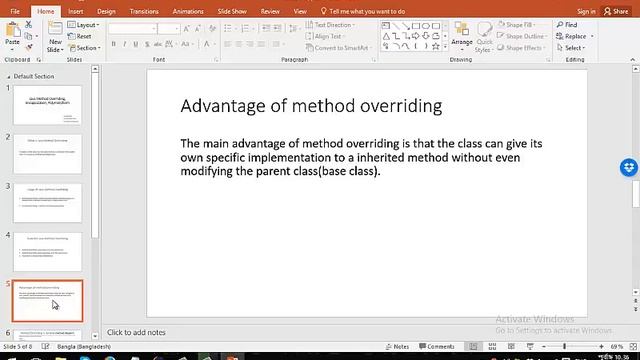This screenshot has height=360, width=640.
Task: Select the text box shape in gallery
Action: point(386,26)
